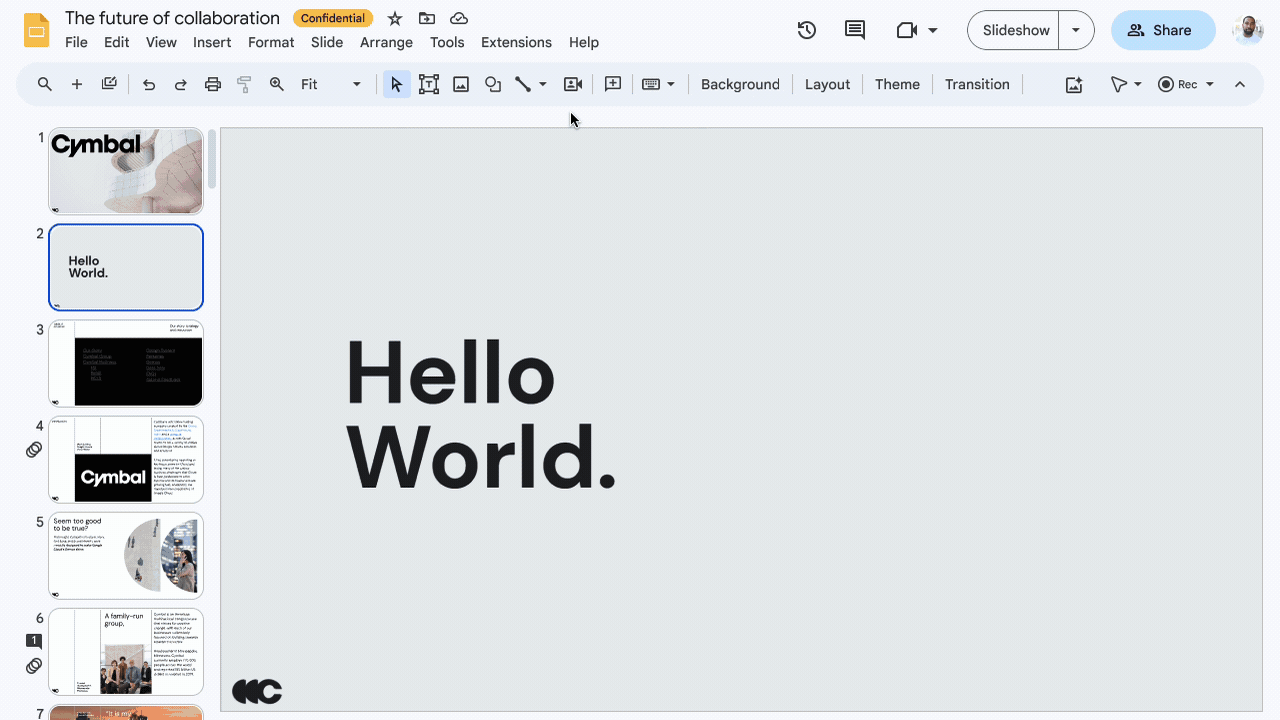1280x720 pixels.
Task: Click the keyboard input tools icon
Action: pos(651,84)
